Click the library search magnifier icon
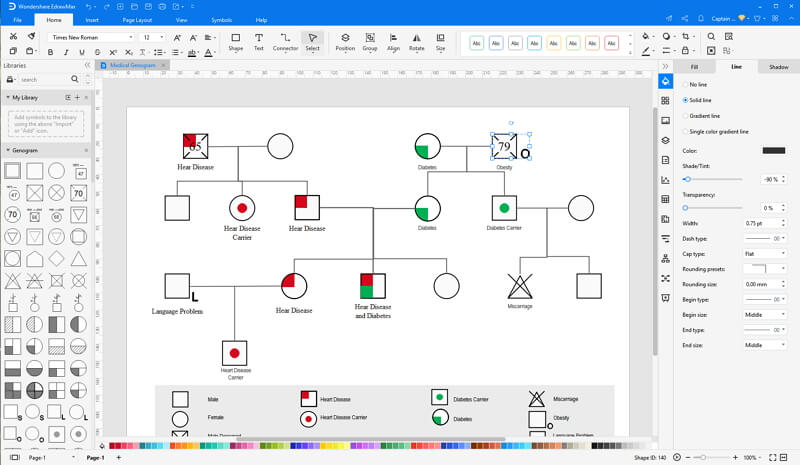This screenshot has width=800, height=465. (x=75, y=79)
